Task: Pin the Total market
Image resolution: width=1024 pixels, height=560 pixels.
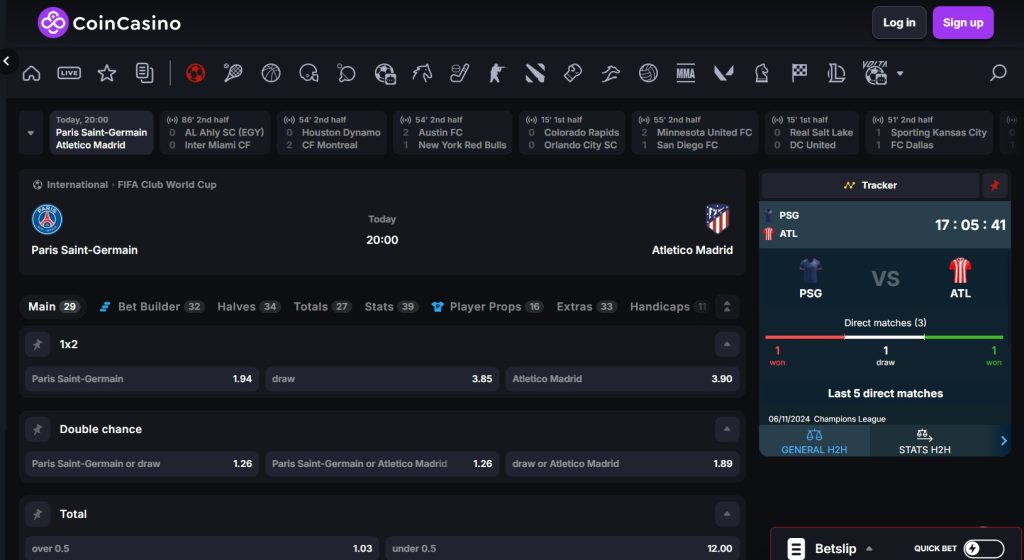Action: [x=37, y=514]
